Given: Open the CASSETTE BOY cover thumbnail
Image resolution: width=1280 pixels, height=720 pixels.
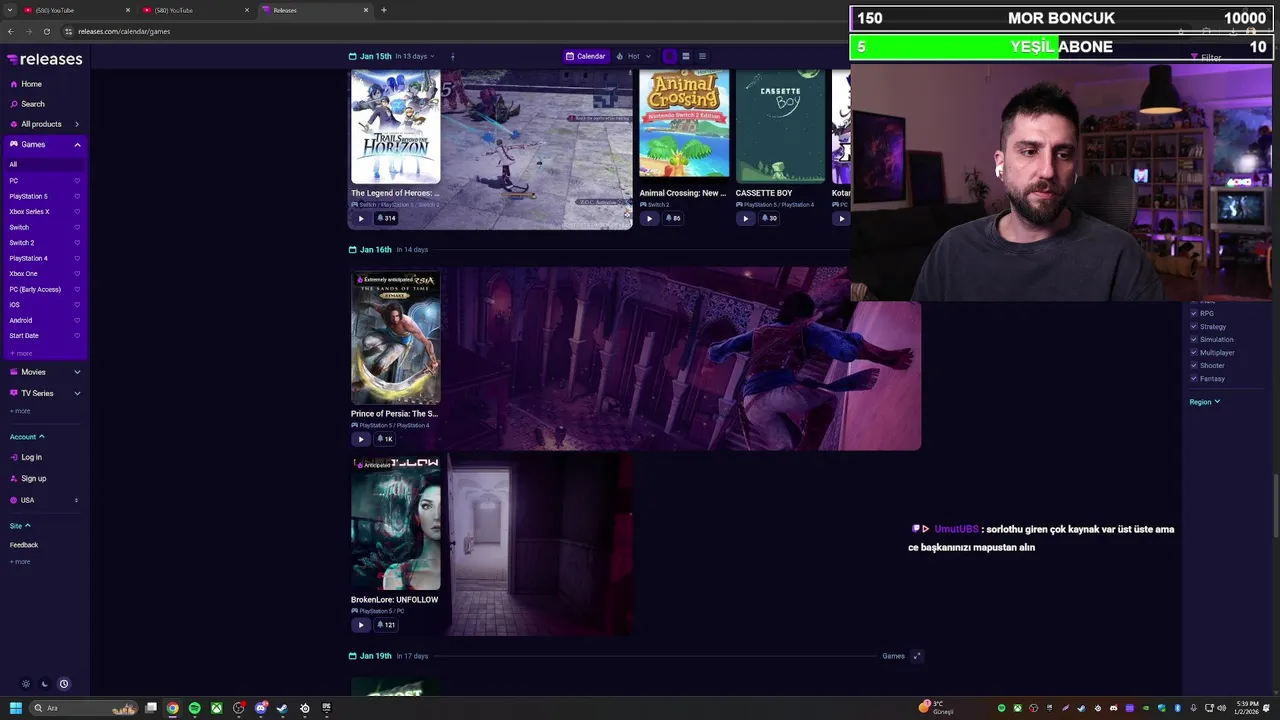Looking at the screenshot, I should (781, 125).
